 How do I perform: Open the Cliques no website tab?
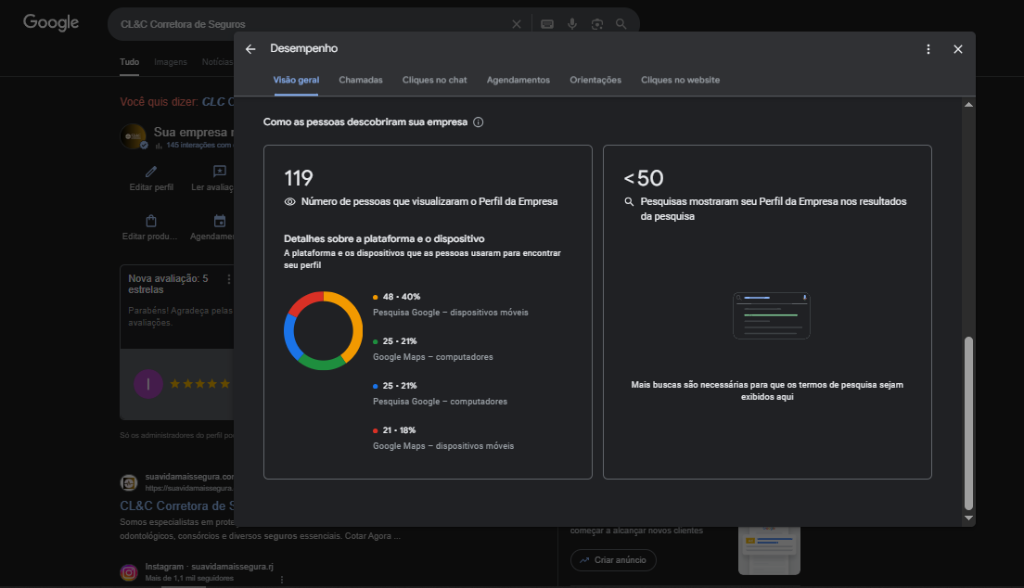[680, 80]
